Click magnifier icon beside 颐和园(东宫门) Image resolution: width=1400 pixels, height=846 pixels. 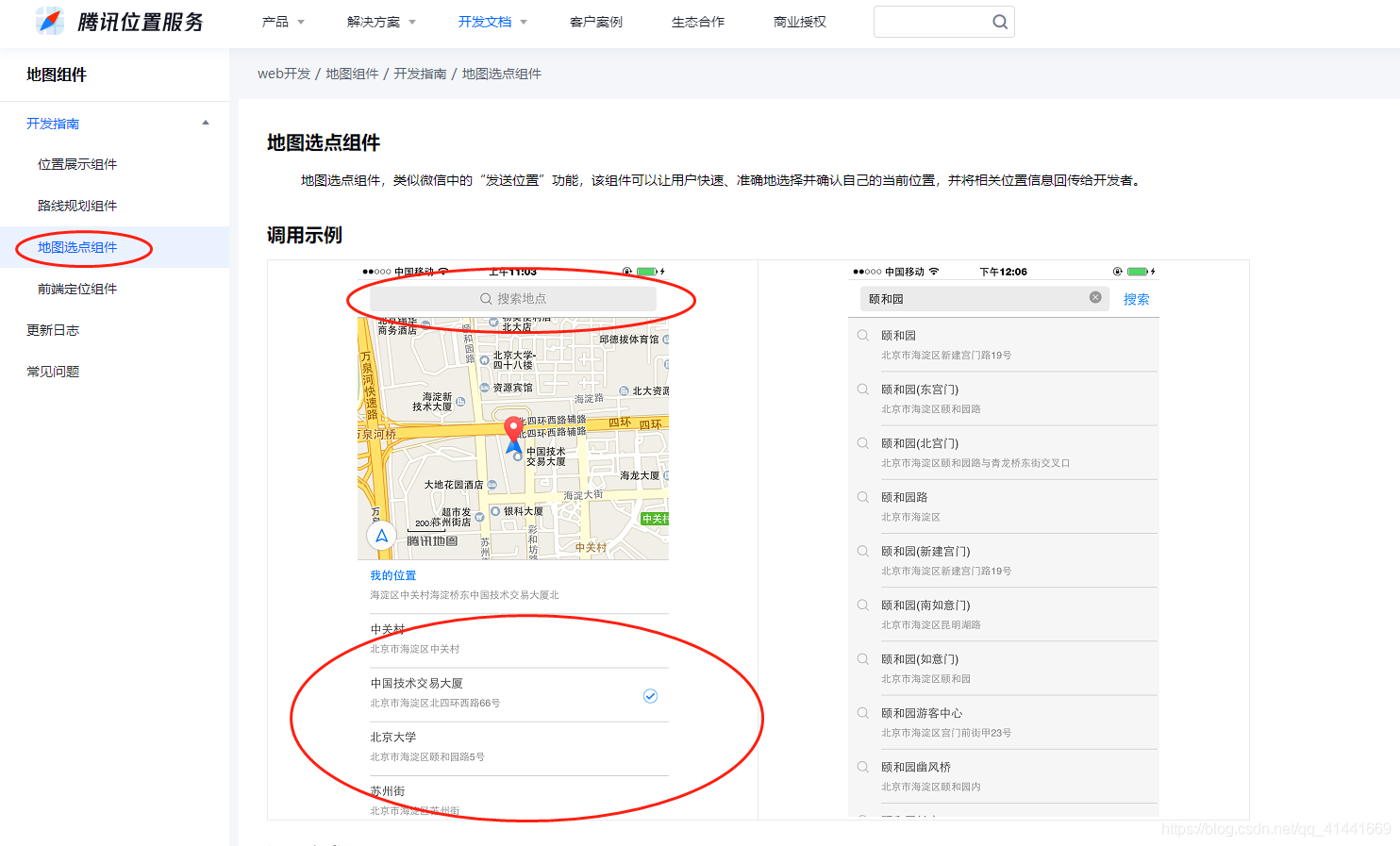coord(862,389)
